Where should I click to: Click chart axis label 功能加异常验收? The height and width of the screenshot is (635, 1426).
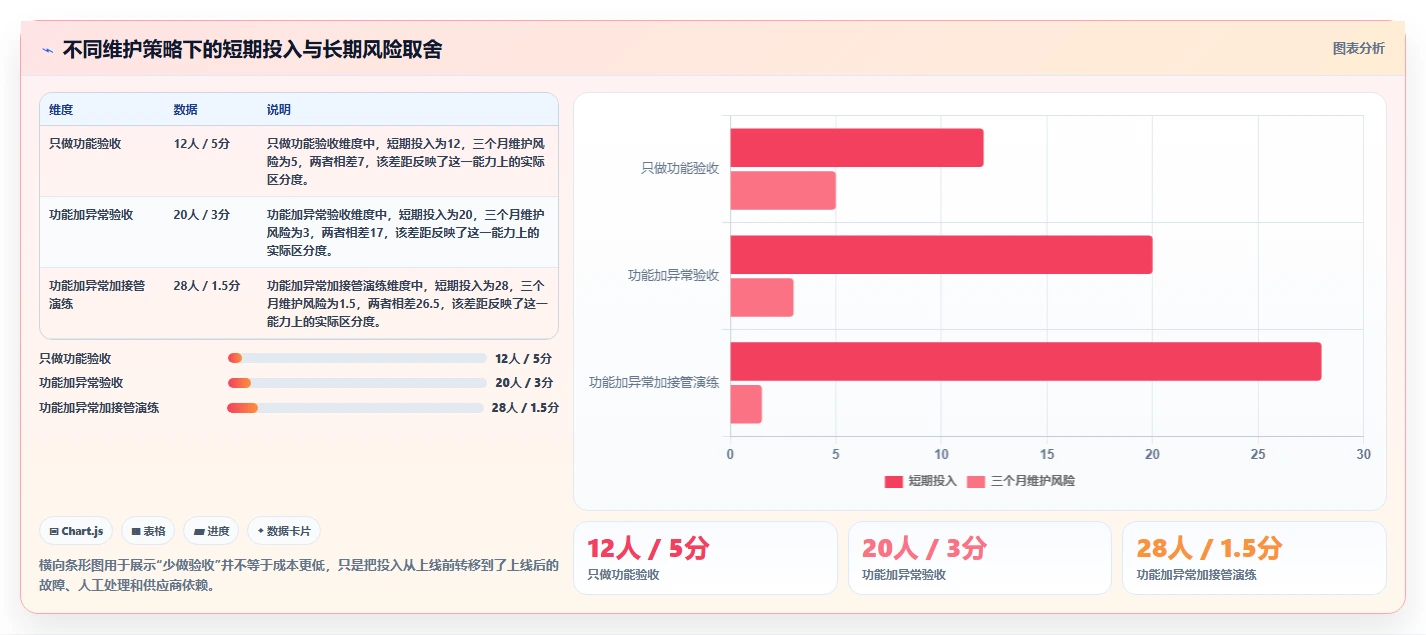tap(674, 275)
